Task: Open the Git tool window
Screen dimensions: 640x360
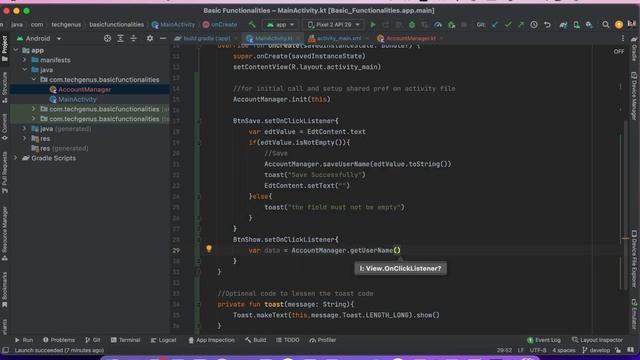Action: tap(93, 340)
